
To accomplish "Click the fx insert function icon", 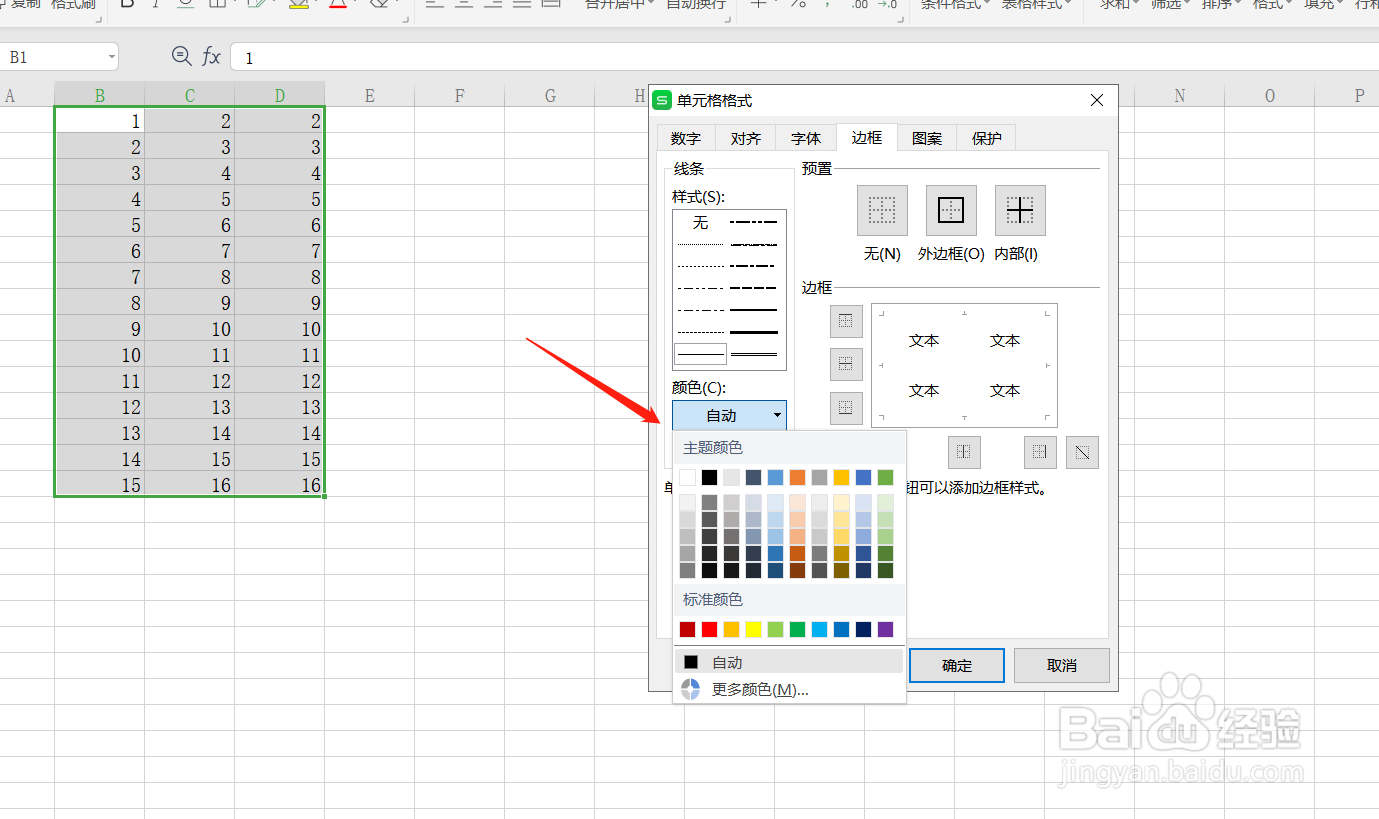I will (211, 57).
